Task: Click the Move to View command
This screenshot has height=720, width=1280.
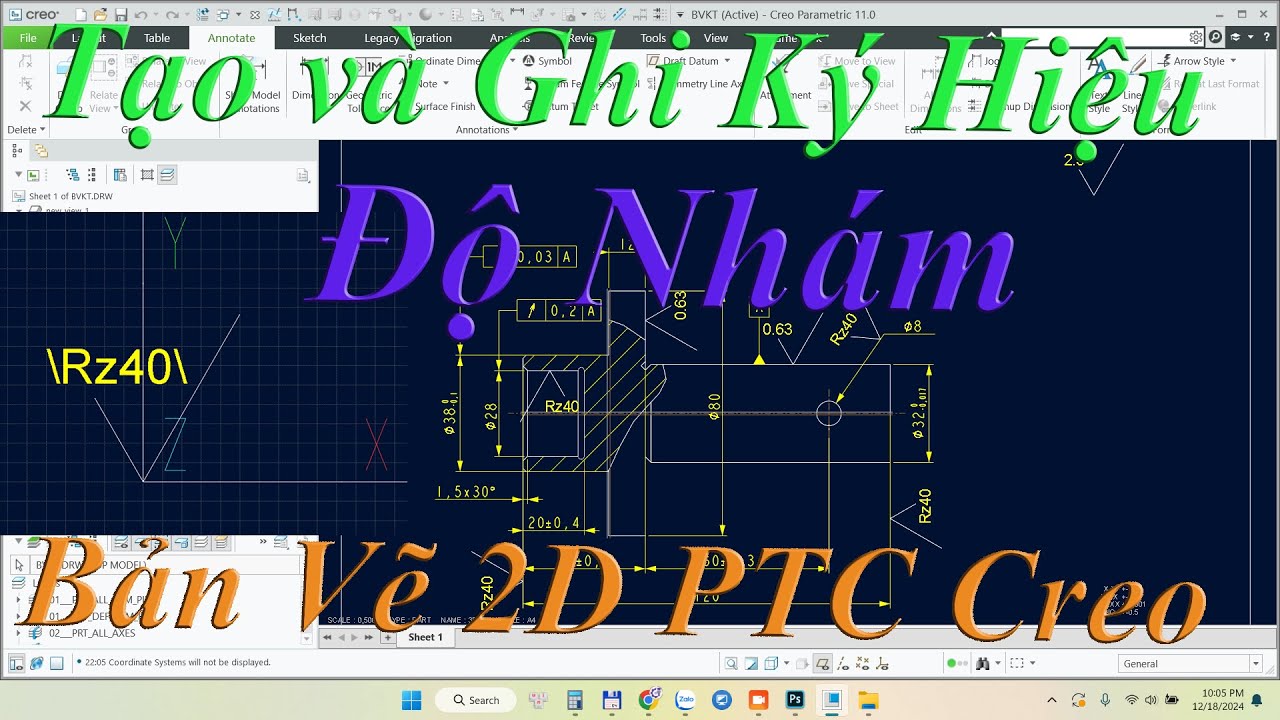Action: [x=857, y=61]
